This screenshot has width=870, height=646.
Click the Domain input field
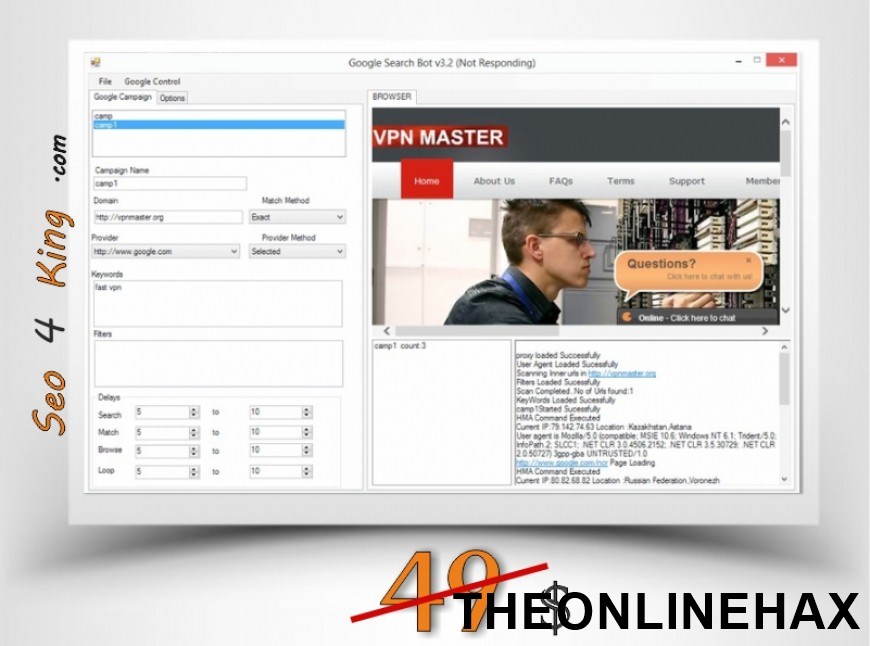point(168,217)
